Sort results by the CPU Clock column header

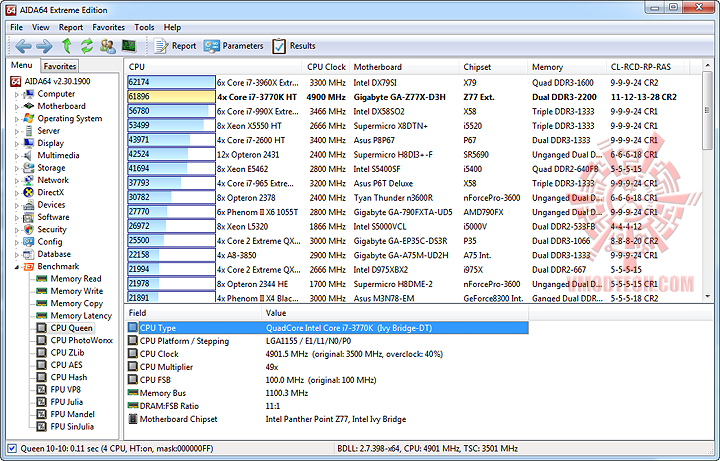(326, 67)
